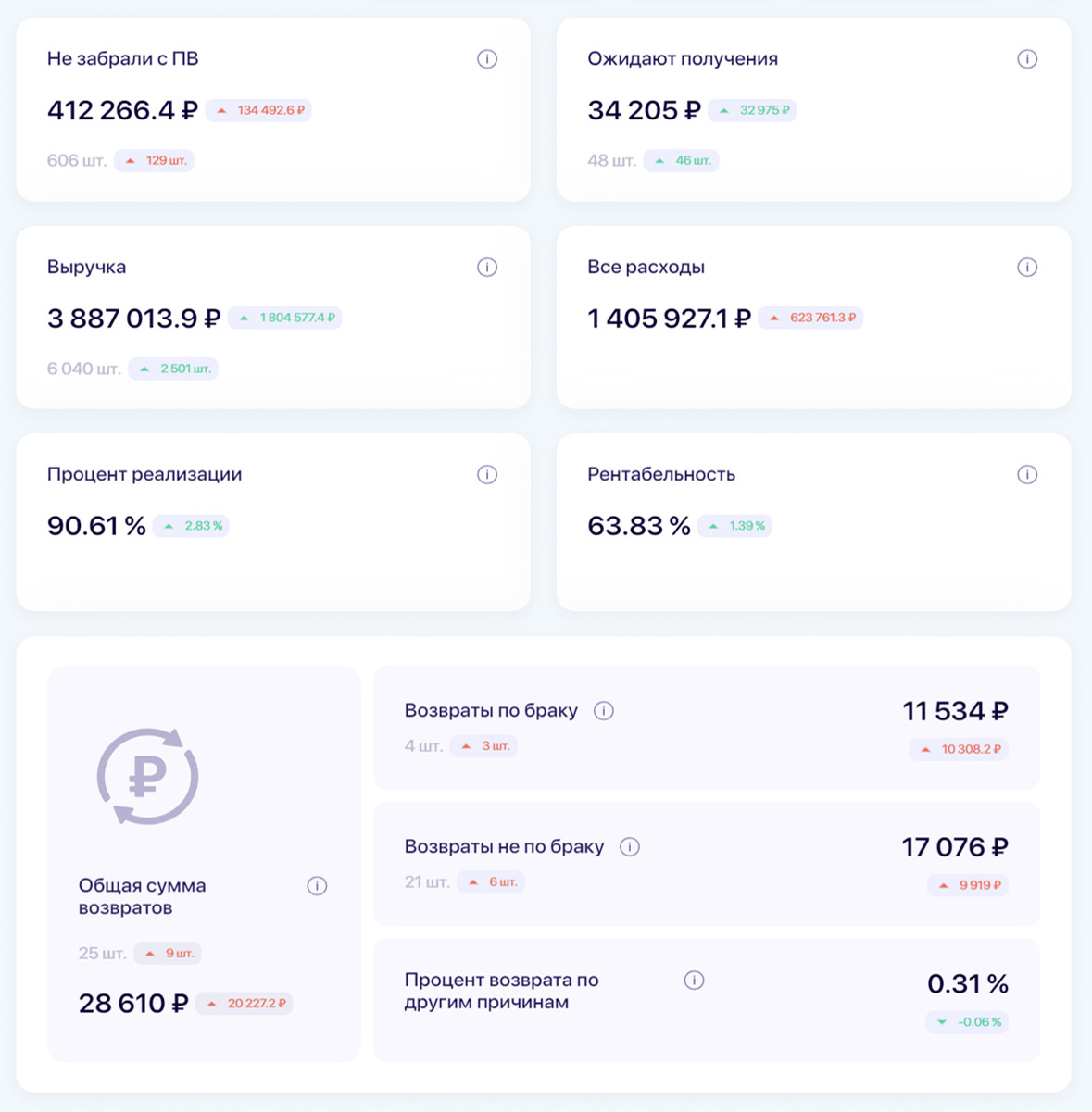
Task: Click info icon next to Процент реализации
Action: click(487, 475)
